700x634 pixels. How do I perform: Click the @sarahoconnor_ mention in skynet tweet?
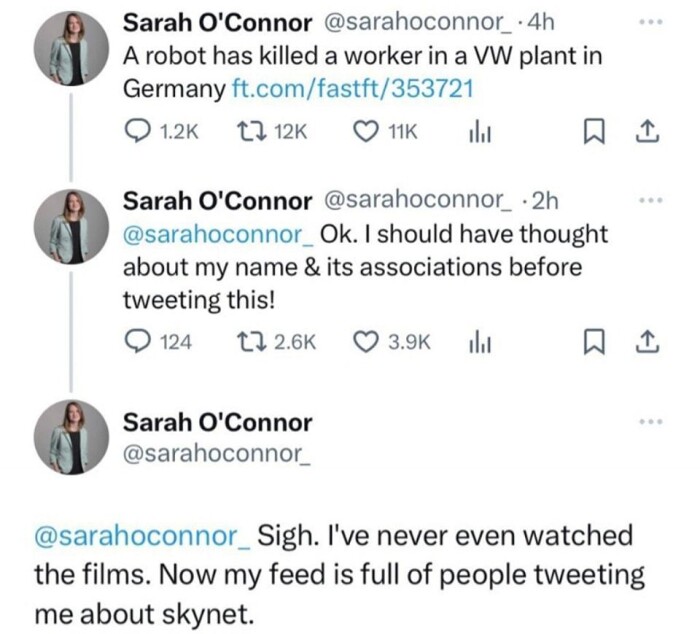point(141,536)
